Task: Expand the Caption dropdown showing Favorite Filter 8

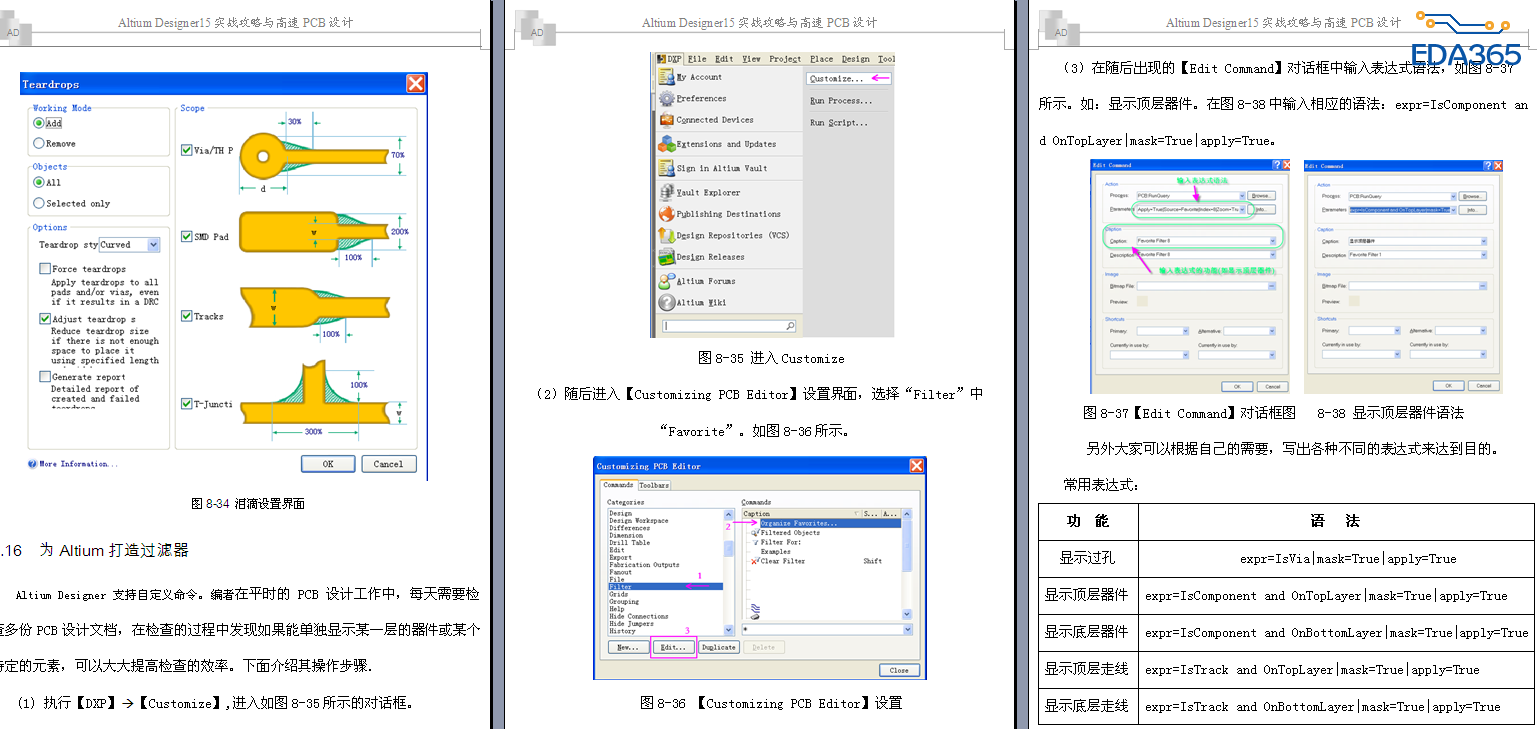Action: coord(1273,241)
